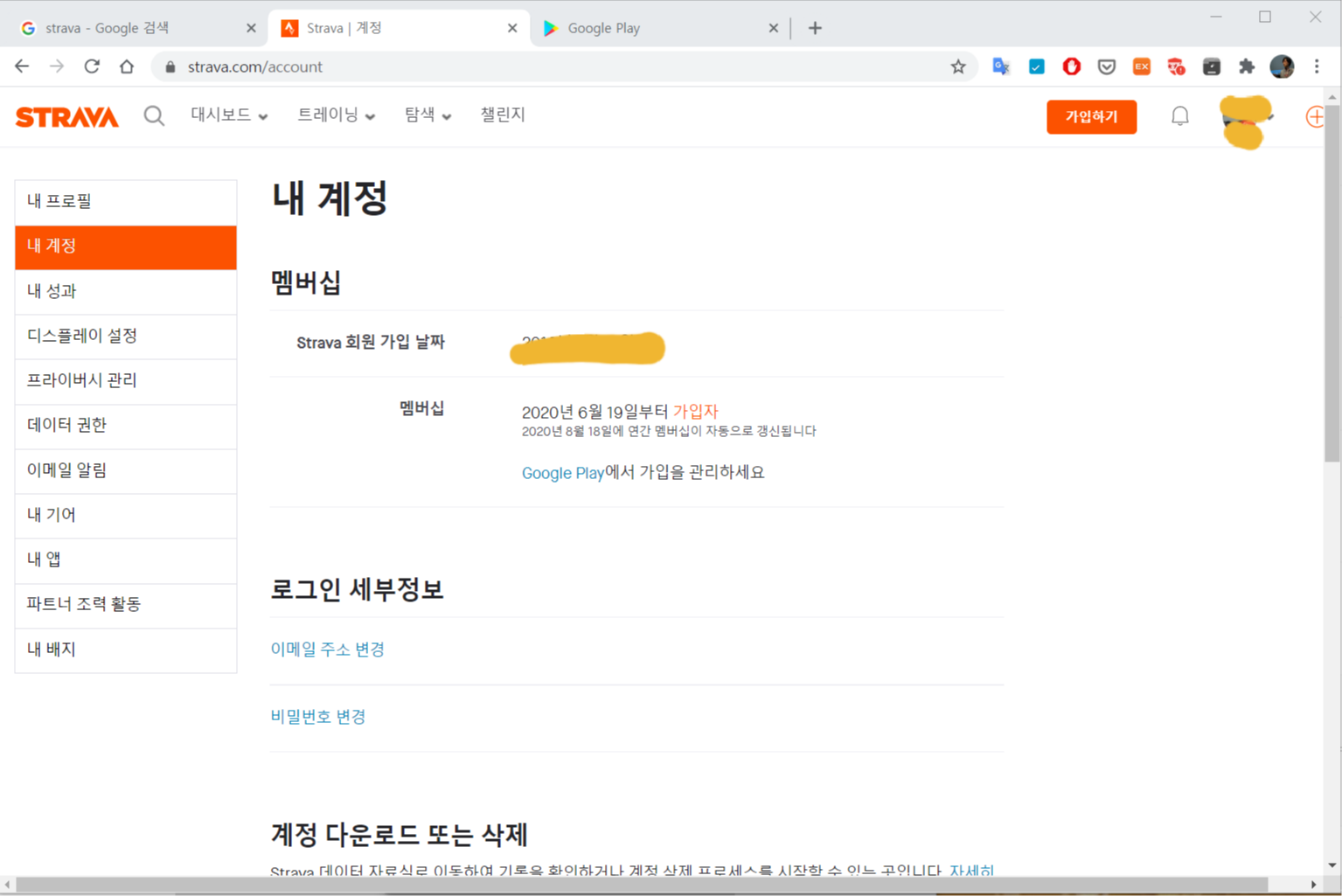Click the 이메일 주소 변경 link

pyautogui.click(x=327, y=649)
